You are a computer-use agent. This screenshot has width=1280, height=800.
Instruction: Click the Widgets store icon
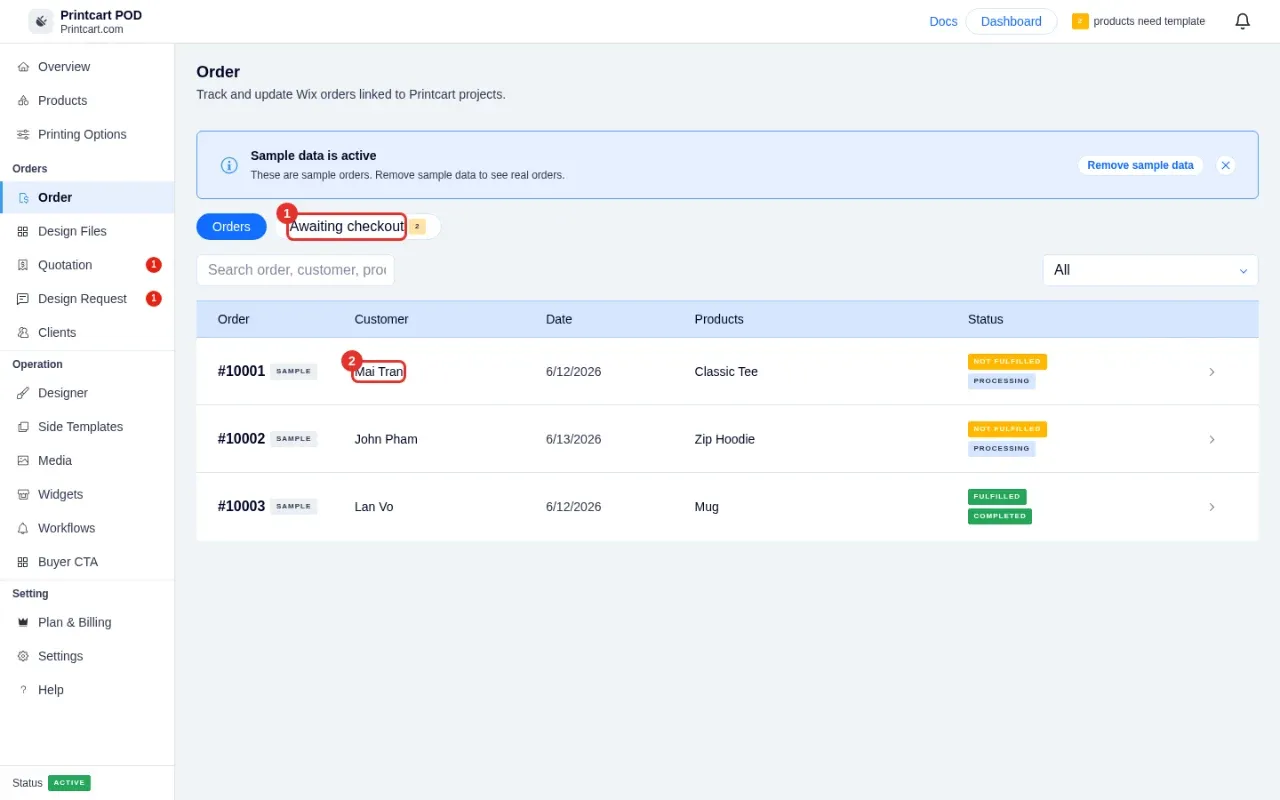(23, 495)
